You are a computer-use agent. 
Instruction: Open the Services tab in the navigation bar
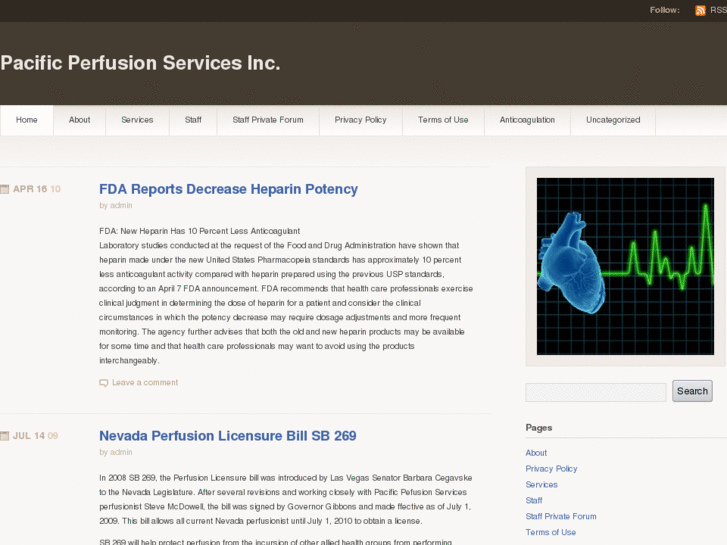pos(137,120)
